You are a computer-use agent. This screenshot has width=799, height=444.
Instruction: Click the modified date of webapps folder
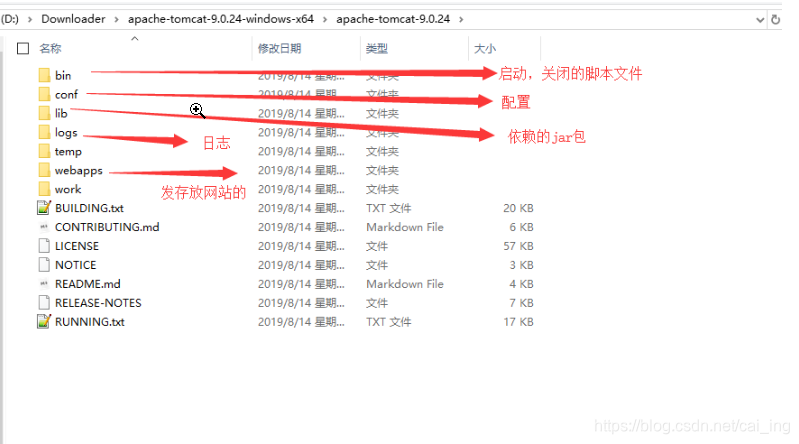301,171
